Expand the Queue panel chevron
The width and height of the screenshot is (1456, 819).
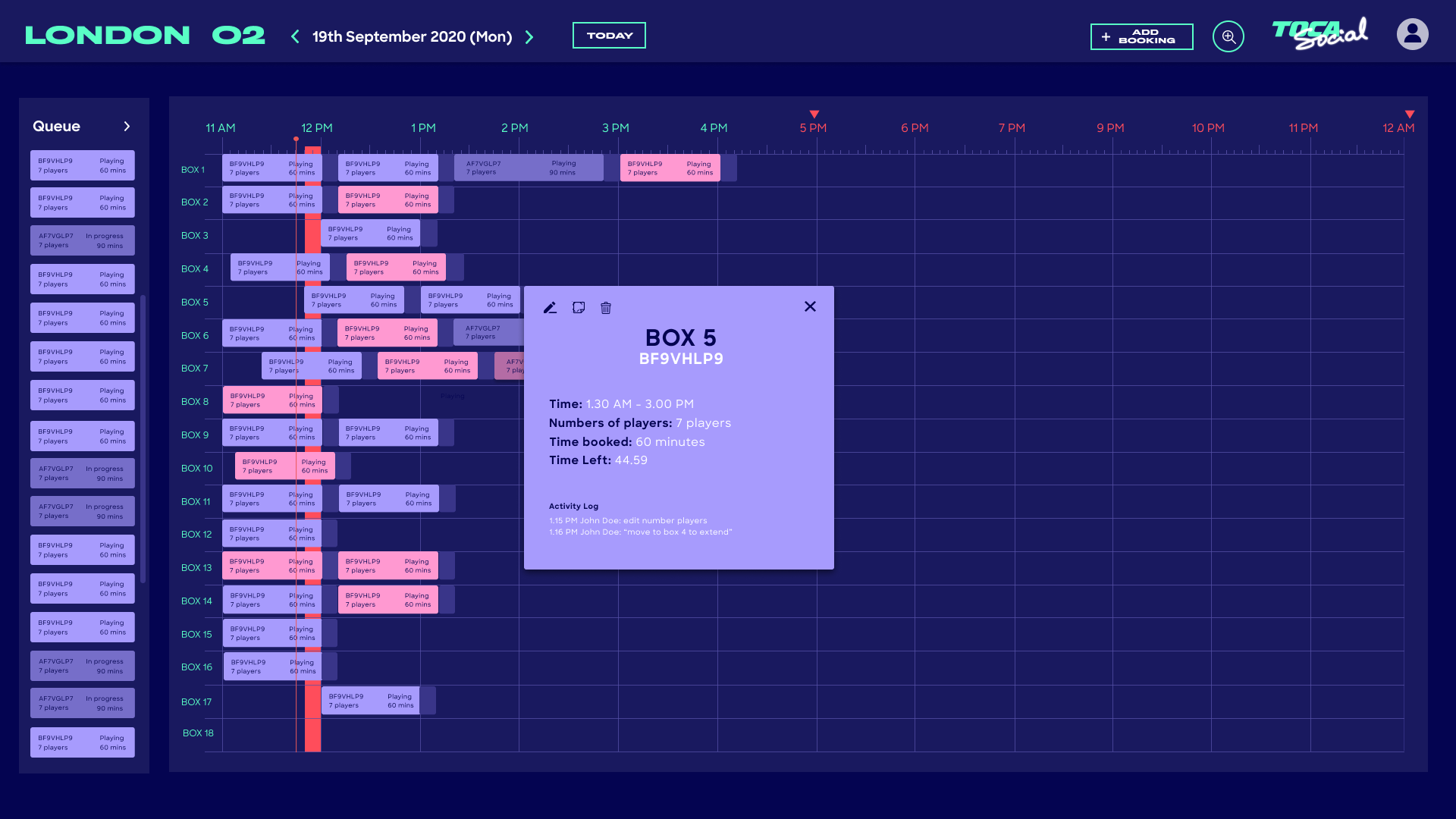pos(127,127)
